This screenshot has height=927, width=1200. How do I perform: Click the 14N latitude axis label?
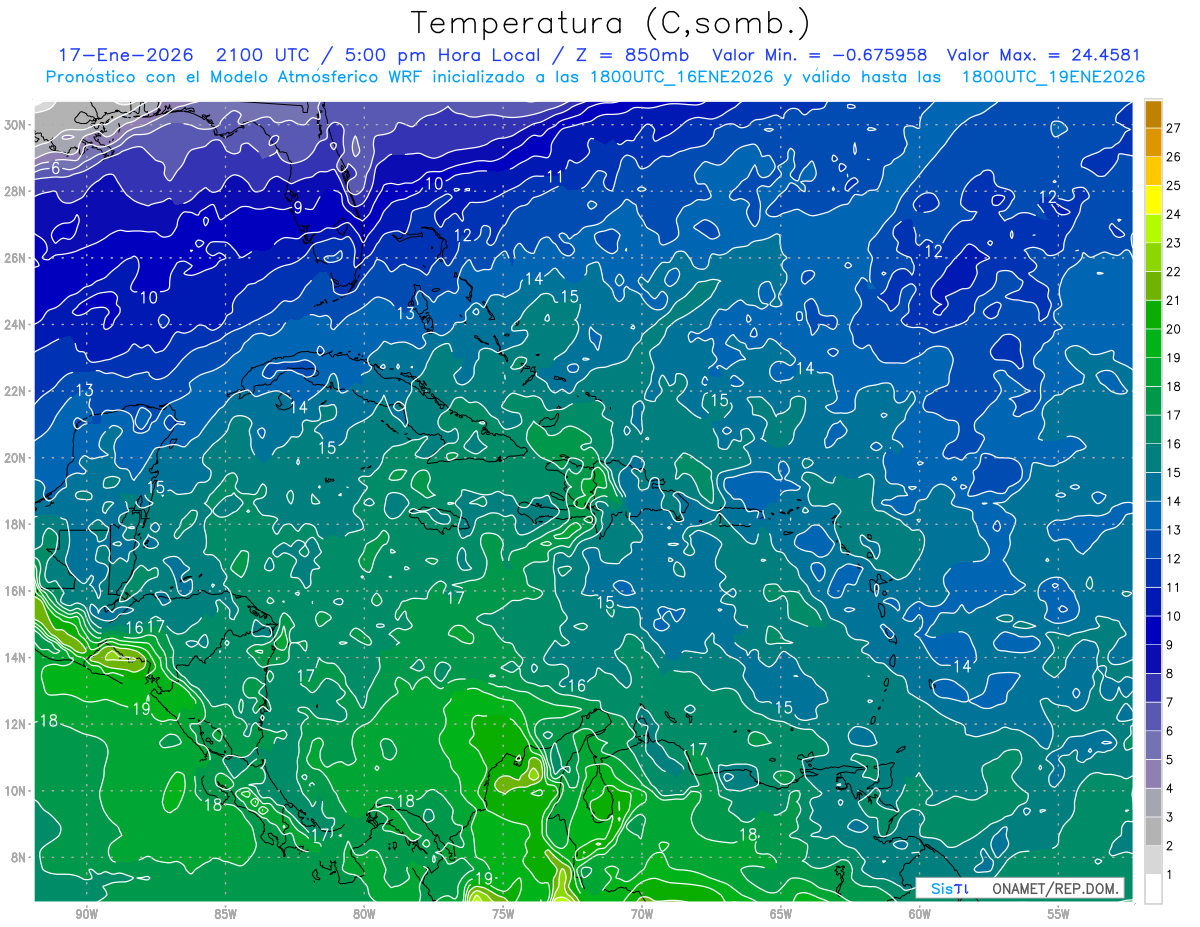[17, 657]
